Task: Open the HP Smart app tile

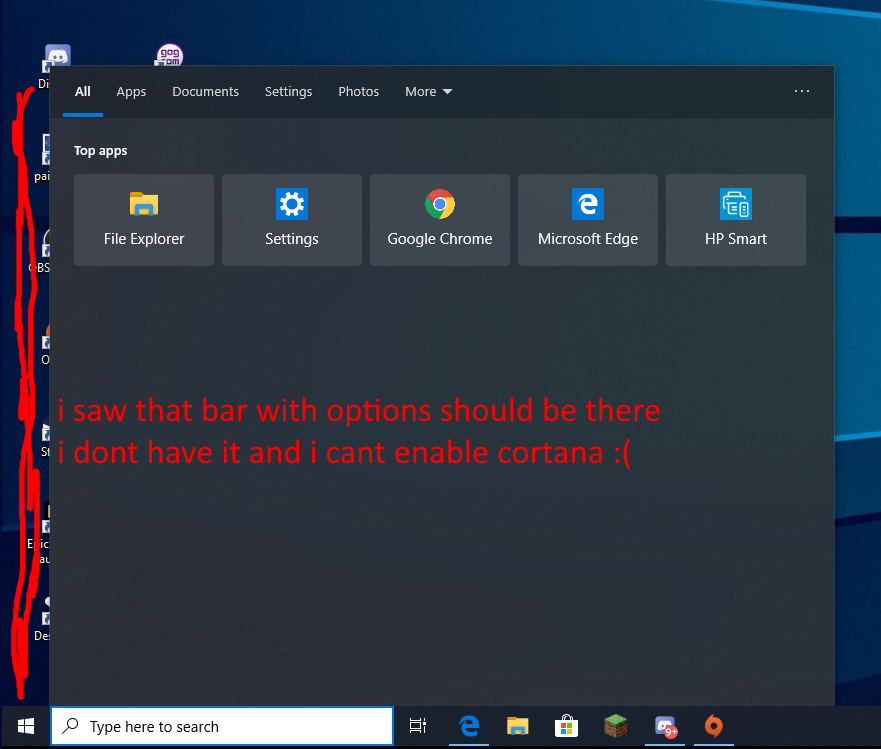Action: coord(736,220)
